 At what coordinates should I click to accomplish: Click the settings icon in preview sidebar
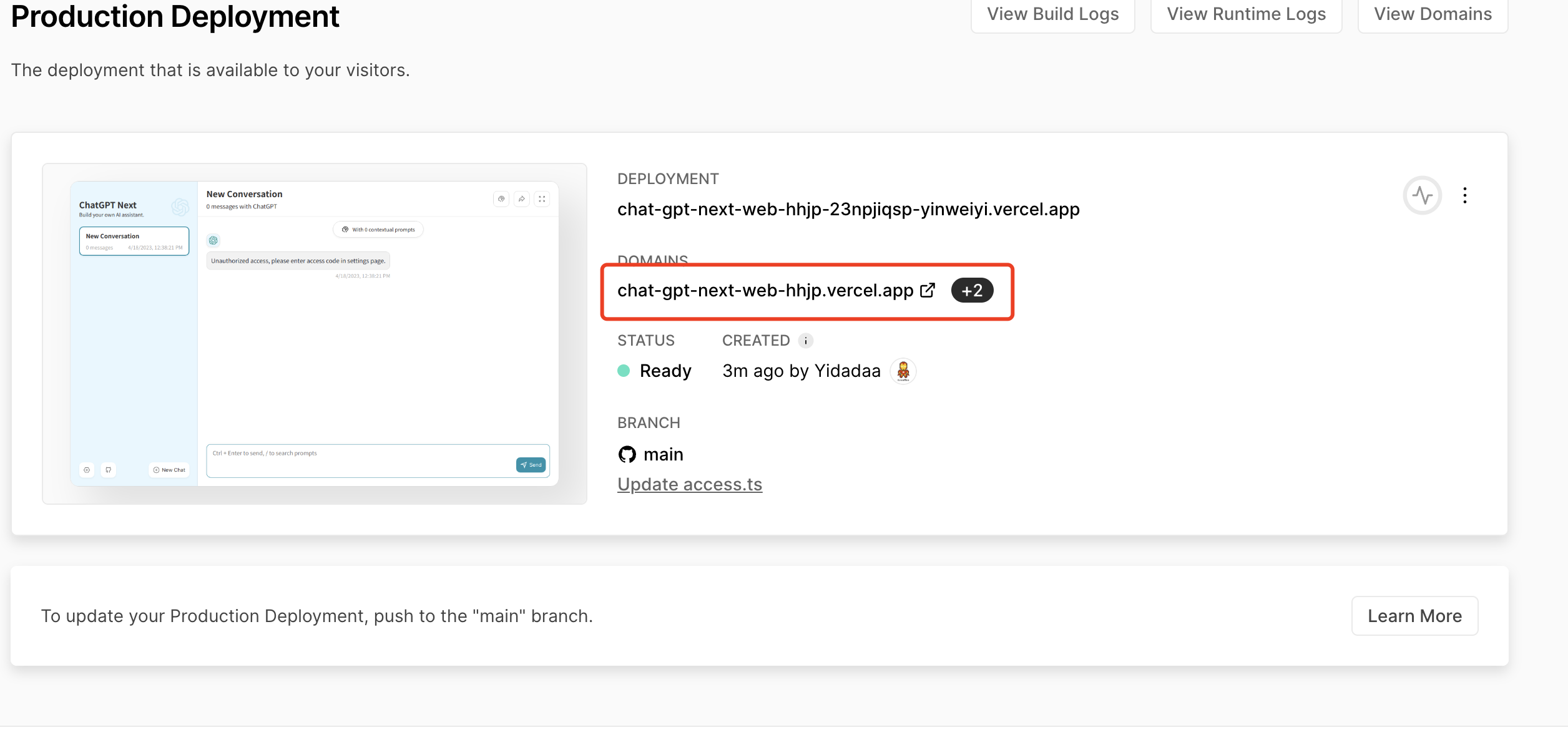click(87, 470)
